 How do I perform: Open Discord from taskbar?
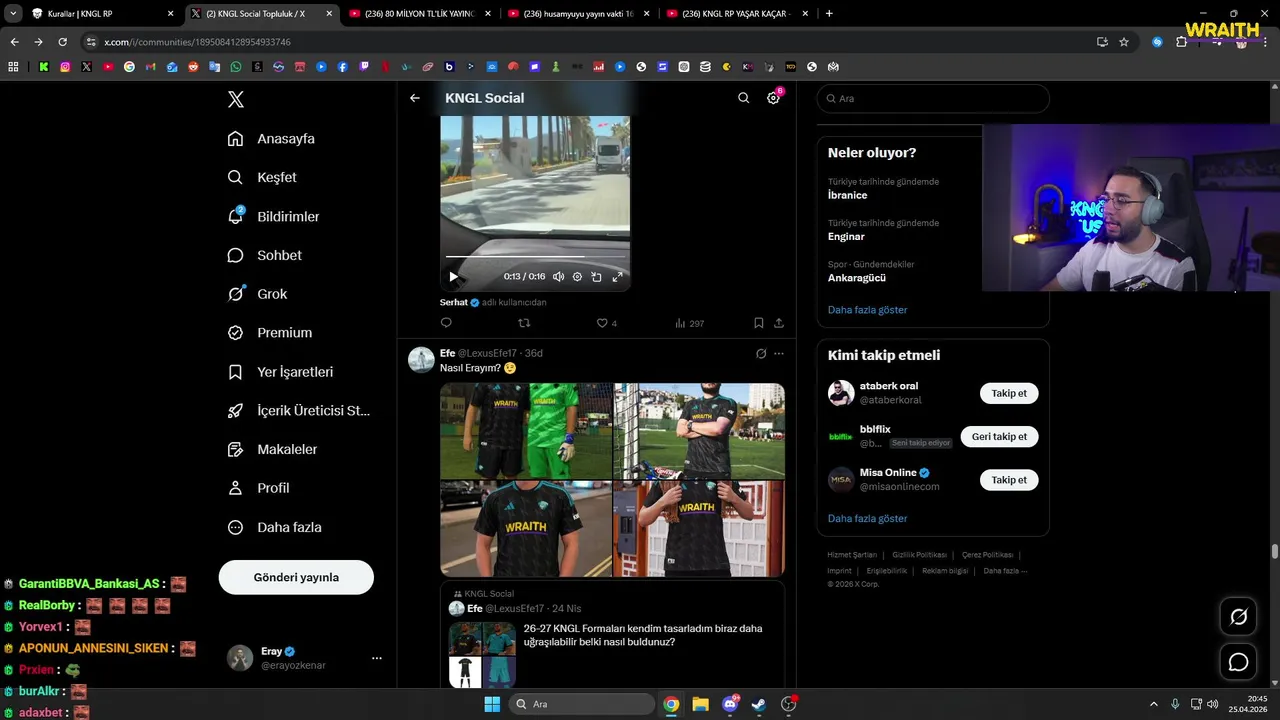click(x=730, y=704)
